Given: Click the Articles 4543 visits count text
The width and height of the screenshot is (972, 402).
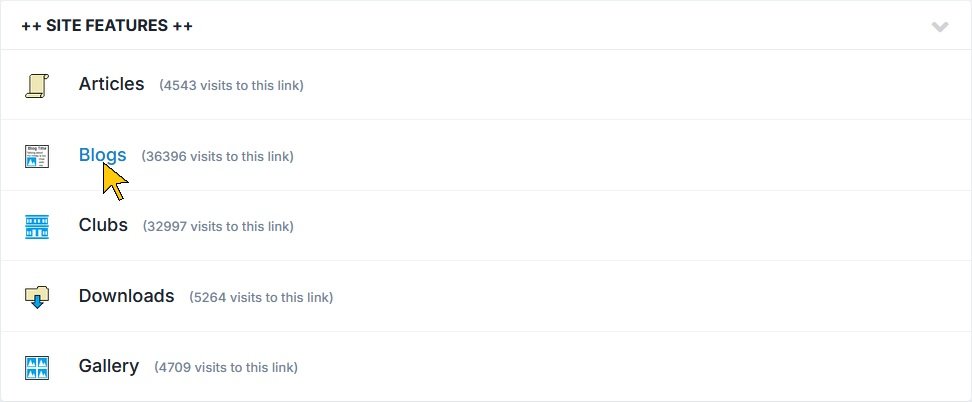Looking at the screenshot, I should click(231, 86).
